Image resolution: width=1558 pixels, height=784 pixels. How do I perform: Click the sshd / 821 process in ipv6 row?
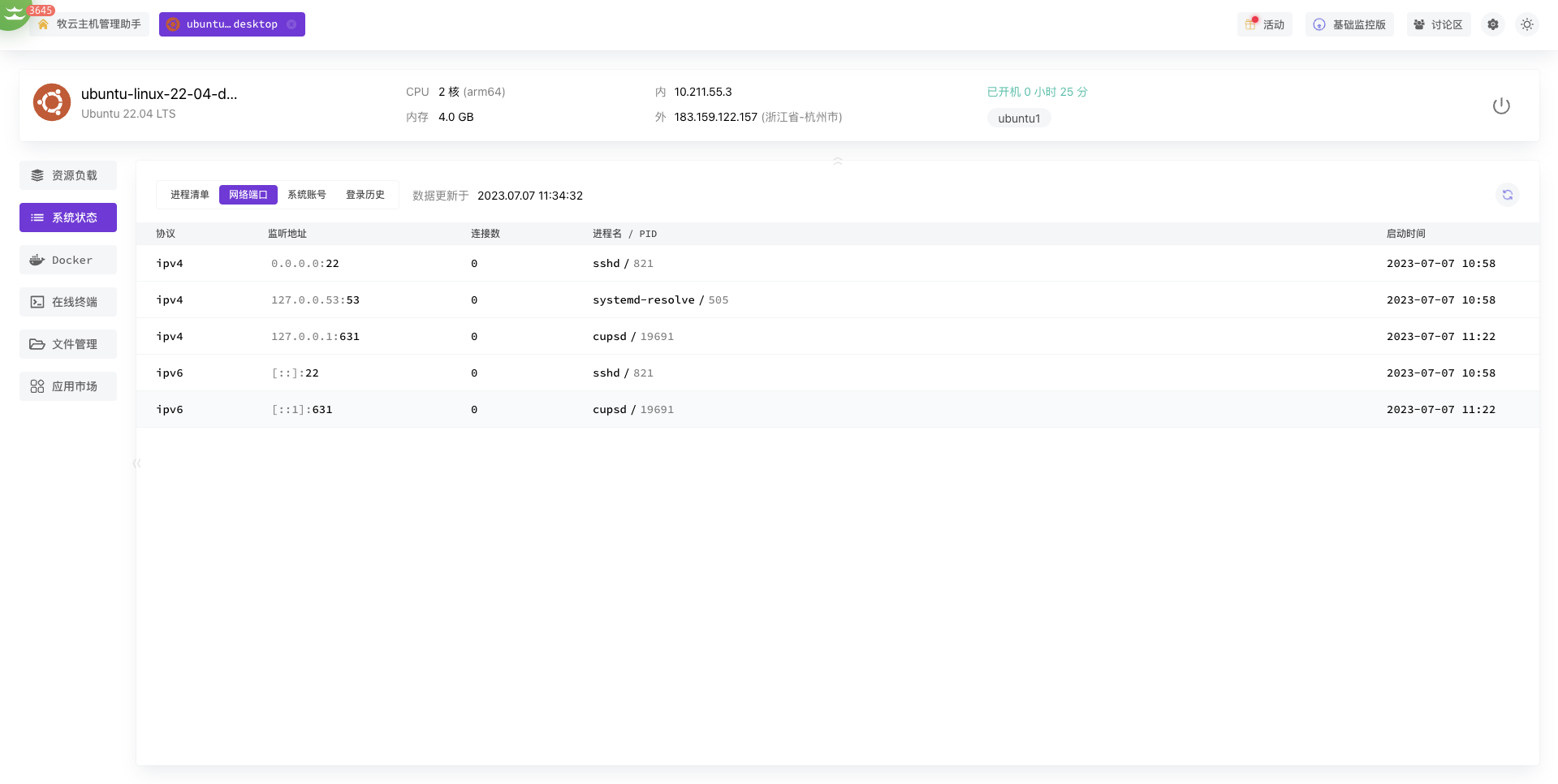pos(623,373)
